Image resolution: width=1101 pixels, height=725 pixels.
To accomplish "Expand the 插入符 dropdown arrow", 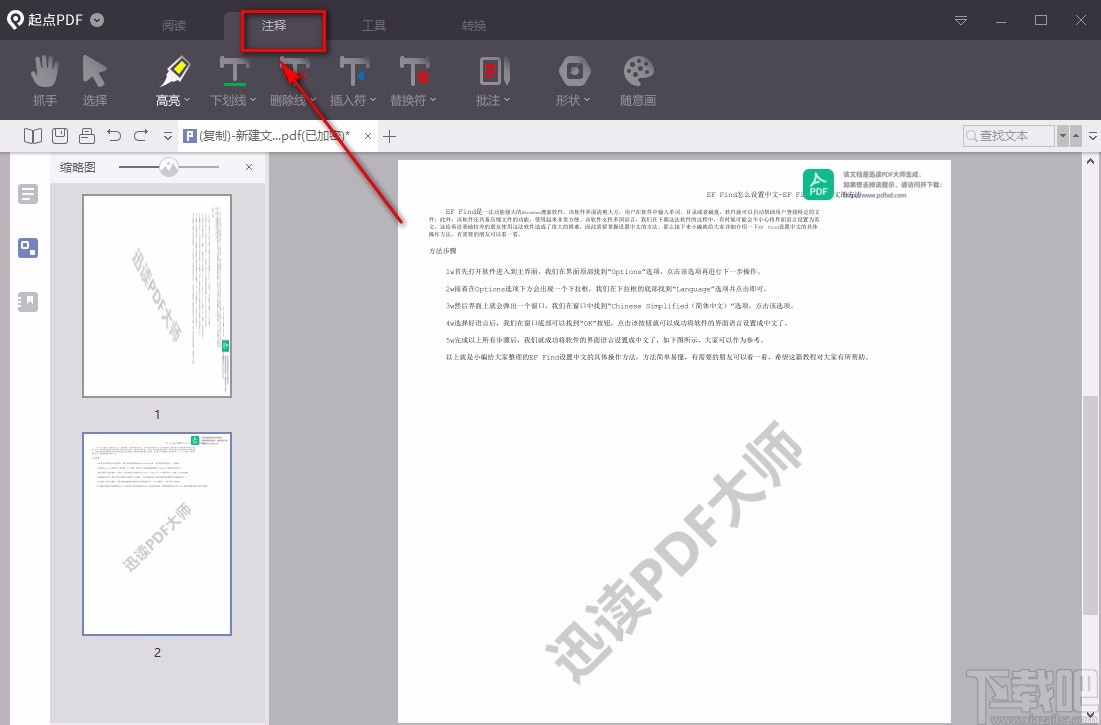I will (x=373, y=100).
